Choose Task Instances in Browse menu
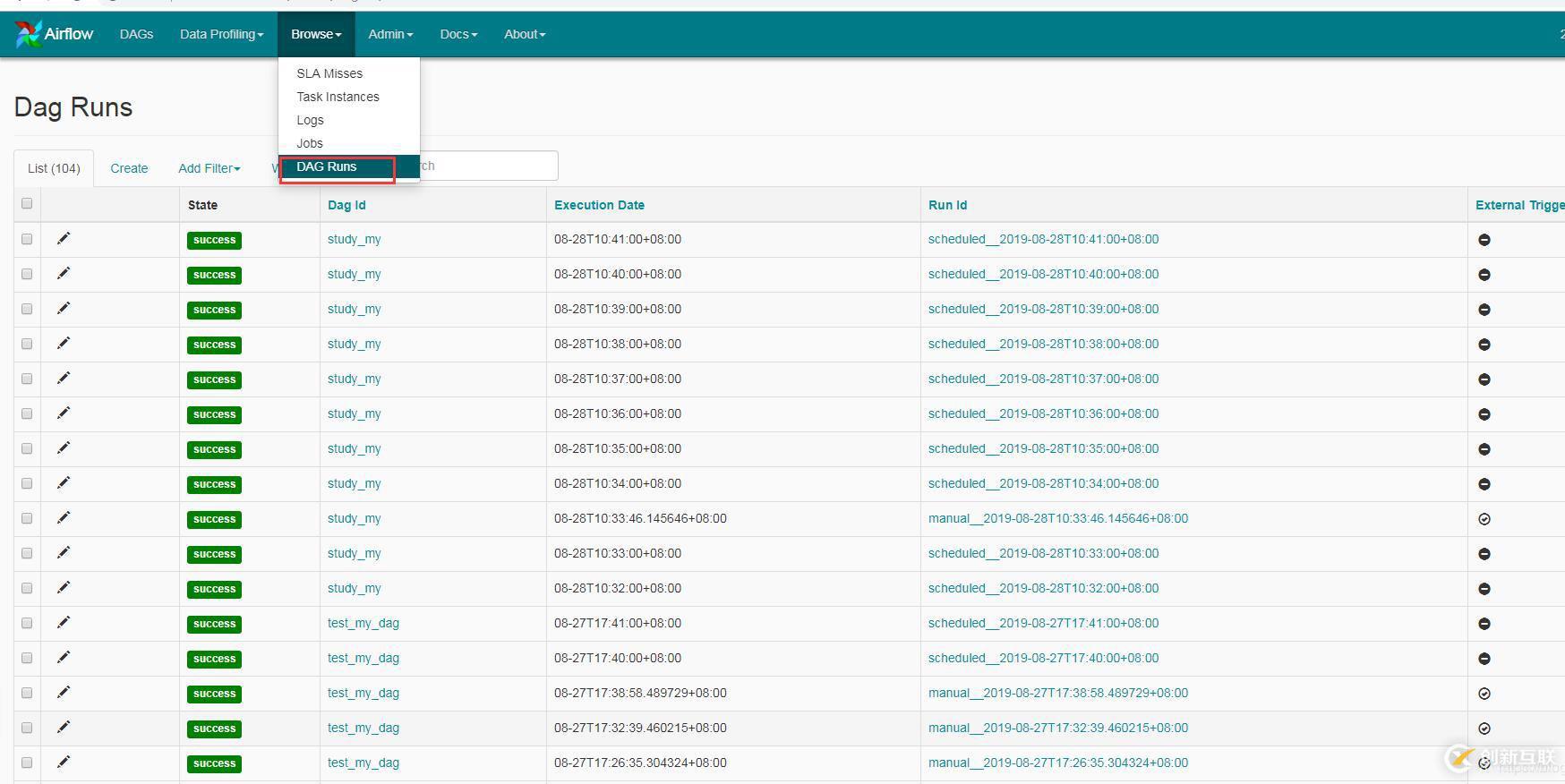This screenshot has height=784, width=1565. click(x=338, y=97)
